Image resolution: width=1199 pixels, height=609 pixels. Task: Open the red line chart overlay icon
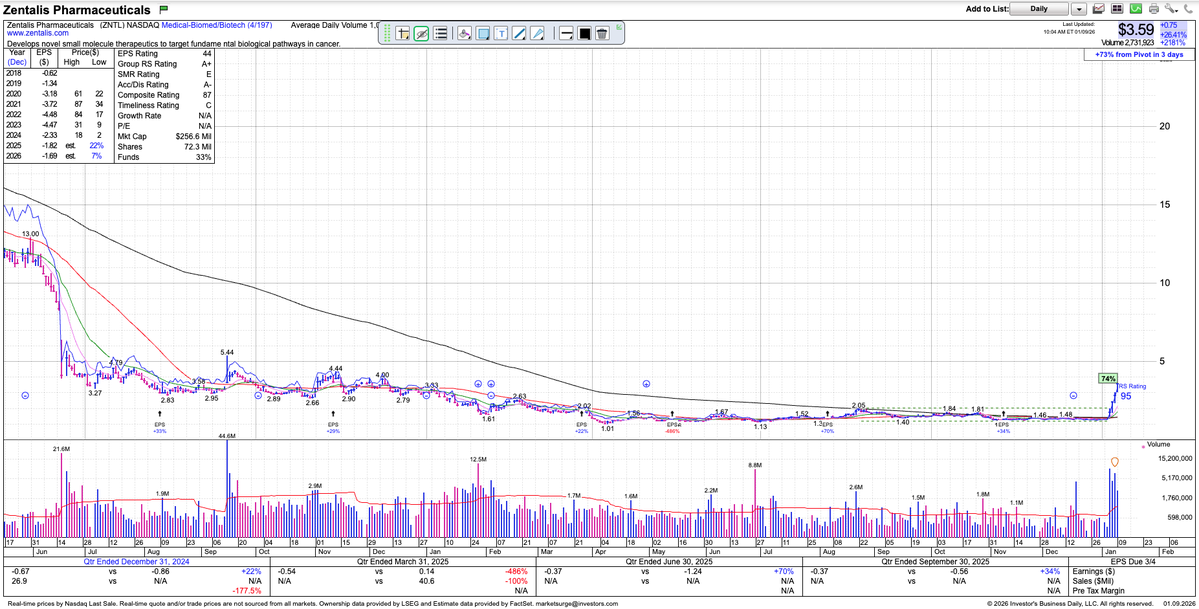[1099, 9]
